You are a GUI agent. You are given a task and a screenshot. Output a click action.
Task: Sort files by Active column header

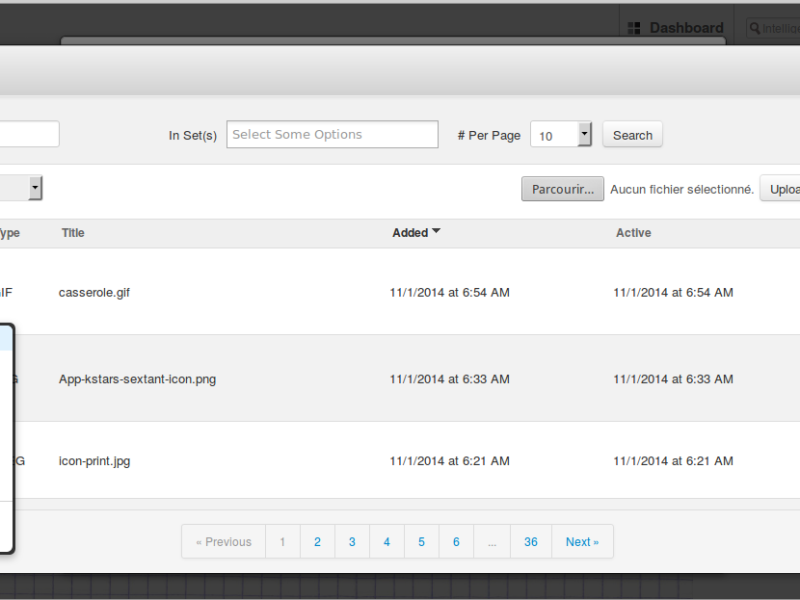(x=633, y=233)
